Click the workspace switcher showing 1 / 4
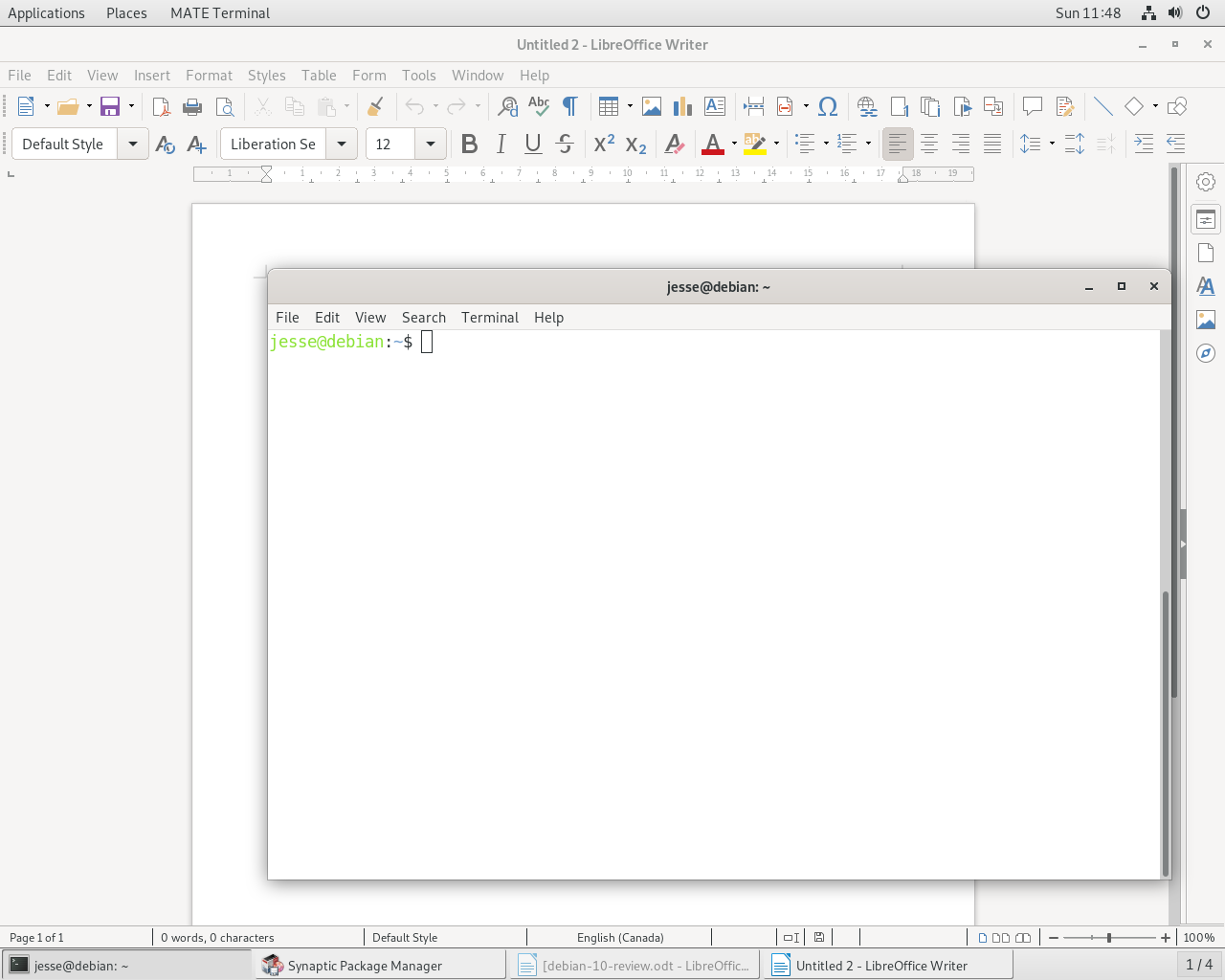The height and width of the screenshot is (980, 1225). point(1199,965)
